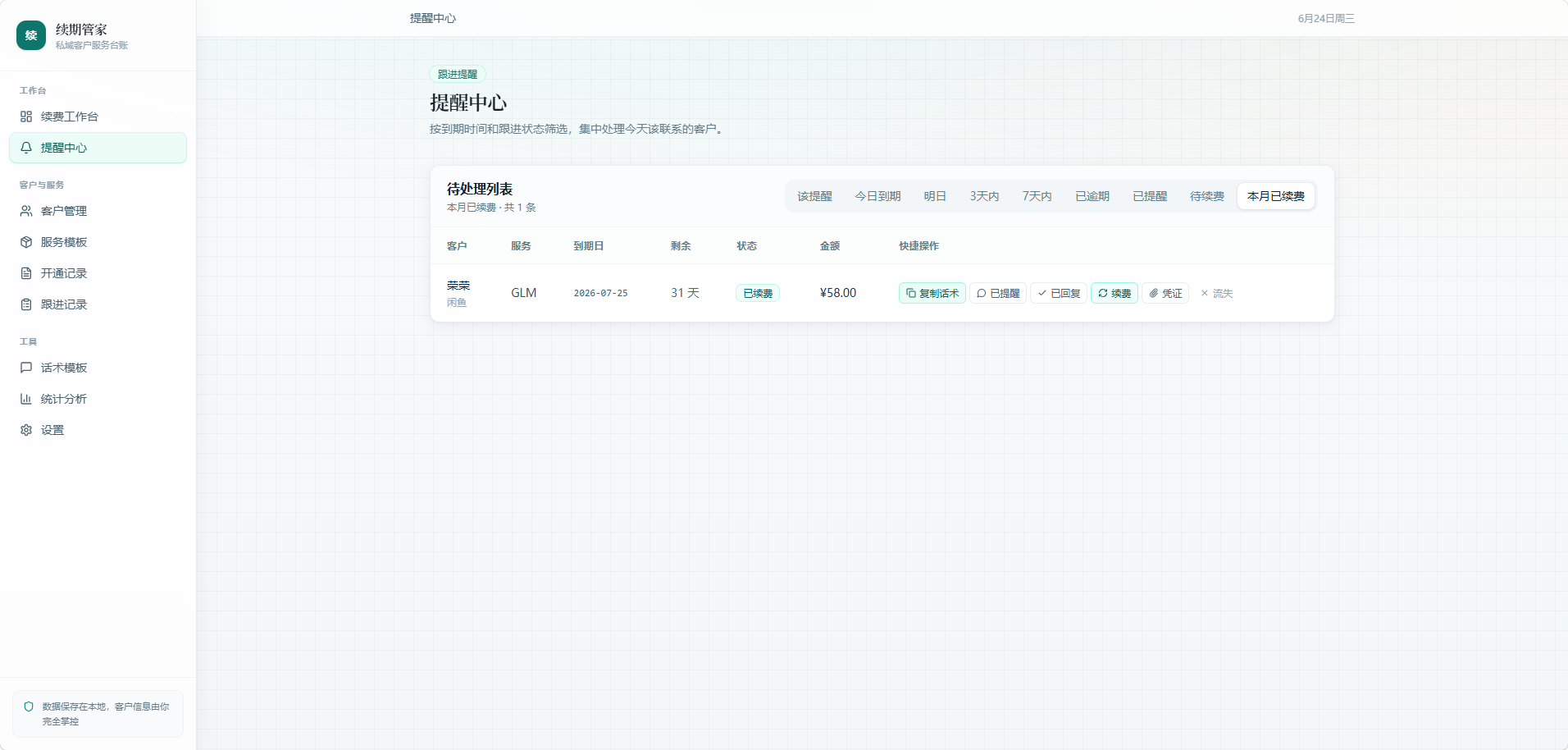The height and width of the screenshot is (750, 1568).
Task: Show 待续费 customers tab
Action: pos(1207,196)
